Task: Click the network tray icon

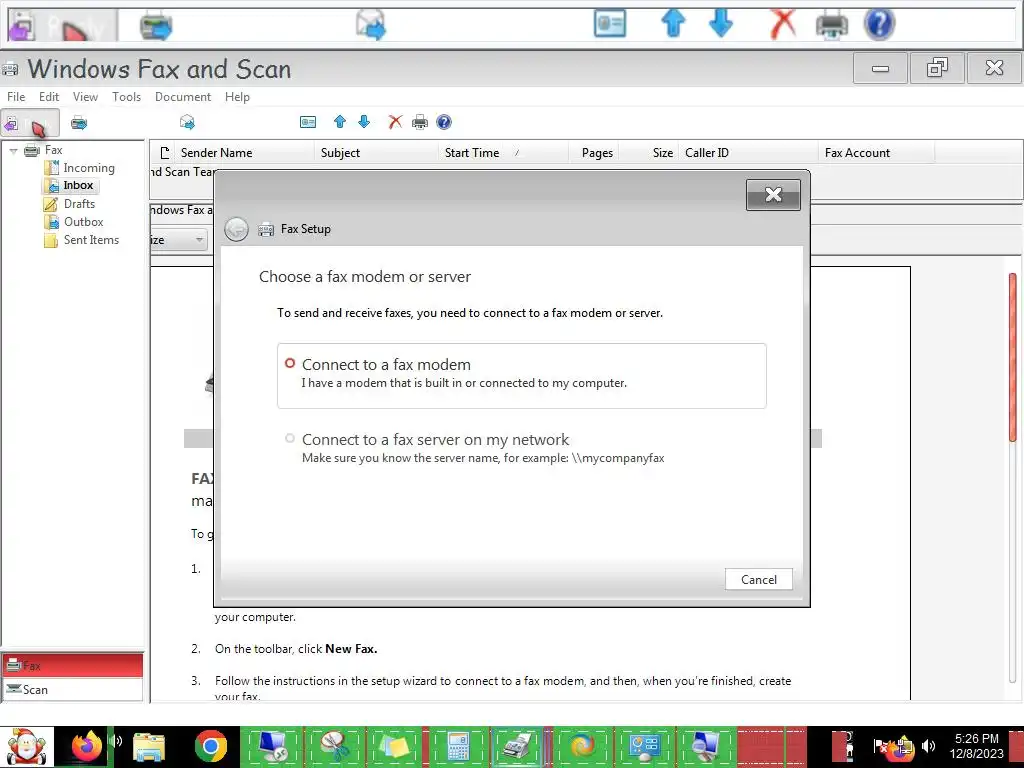Action: [x=904, y=747]
